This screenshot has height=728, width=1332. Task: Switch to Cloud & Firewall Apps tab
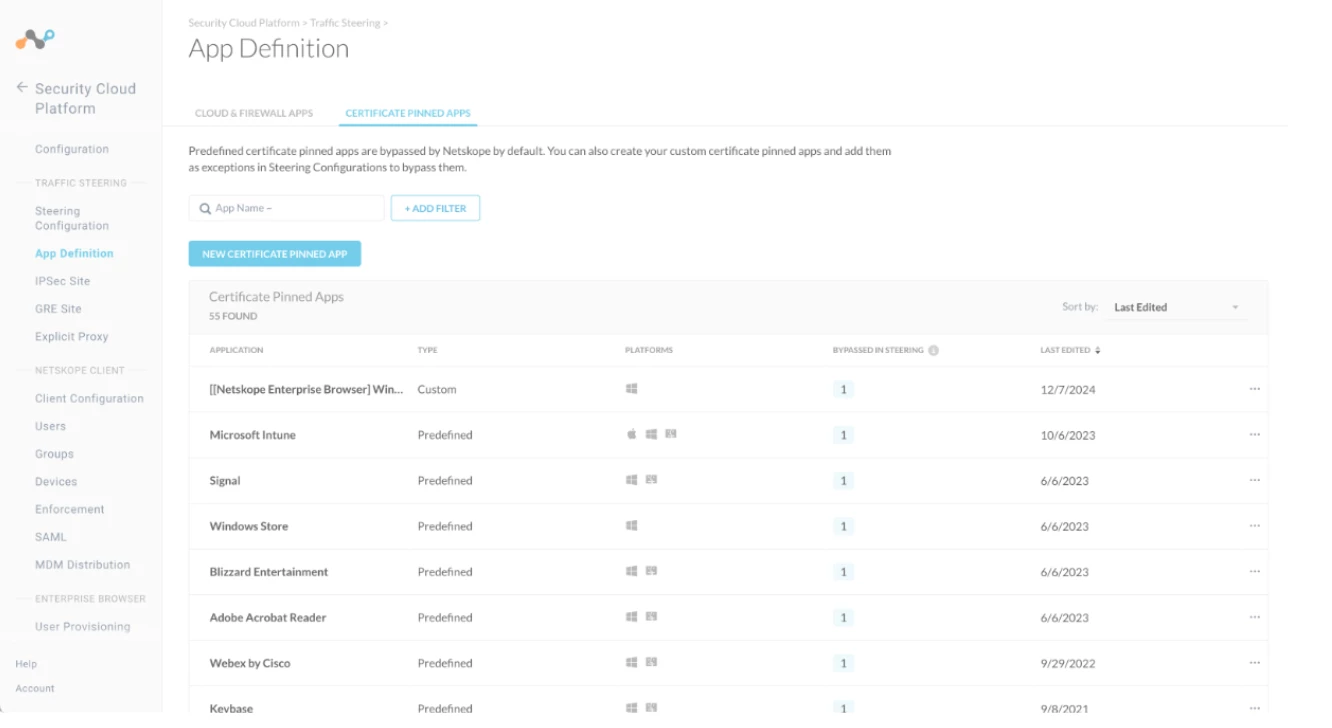(254, 113)
